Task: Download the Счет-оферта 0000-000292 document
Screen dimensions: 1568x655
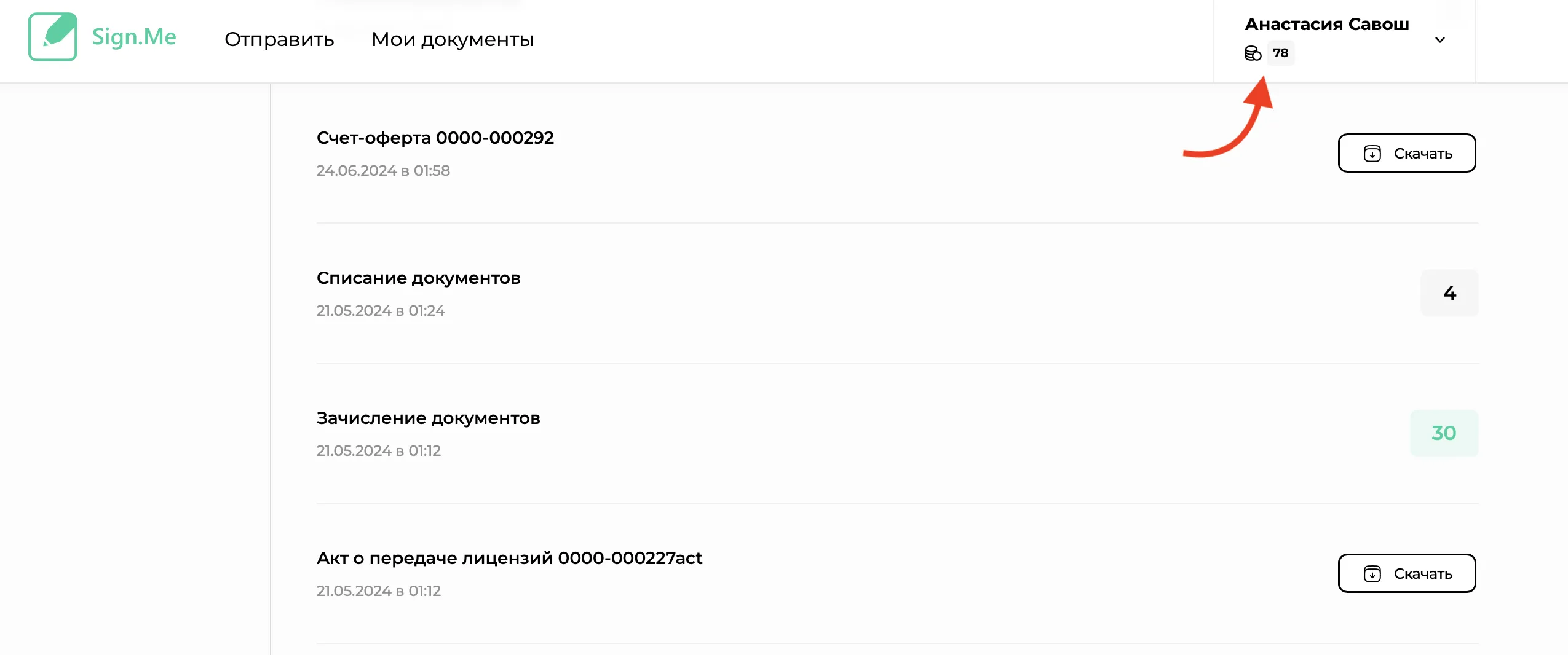Action: point(1407,153)
